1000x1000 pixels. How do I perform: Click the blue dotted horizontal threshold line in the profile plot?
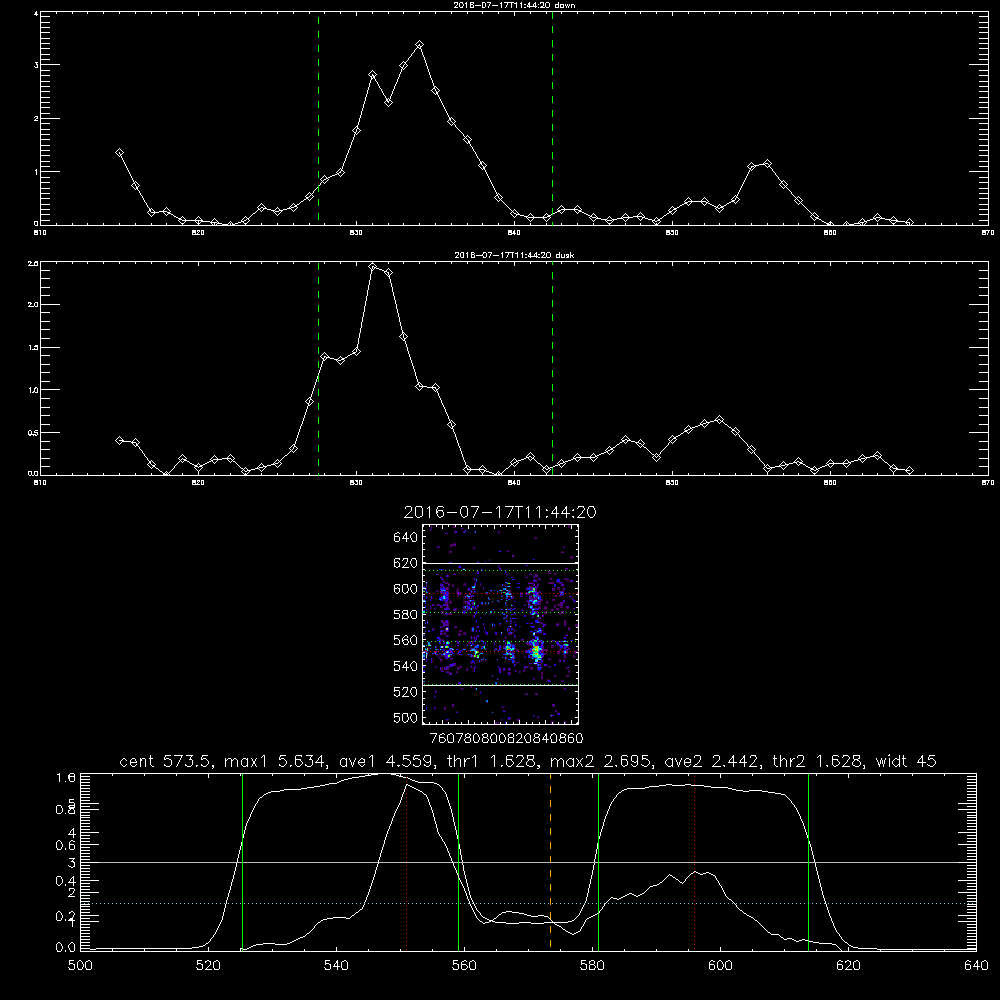tap(528, 904)
